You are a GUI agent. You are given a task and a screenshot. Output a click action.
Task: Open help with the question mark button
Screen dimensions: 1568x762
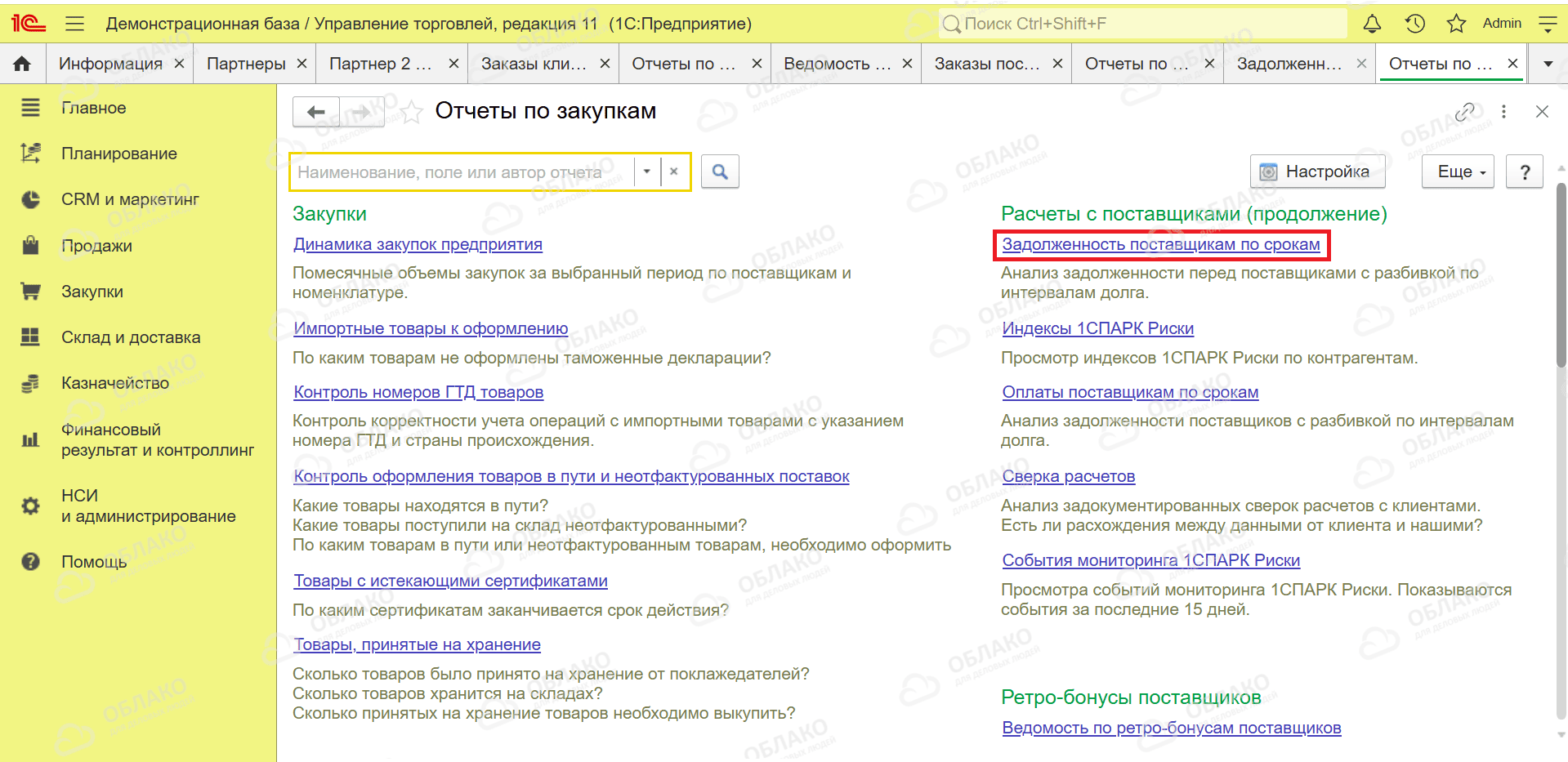(x=1525, y=172)
